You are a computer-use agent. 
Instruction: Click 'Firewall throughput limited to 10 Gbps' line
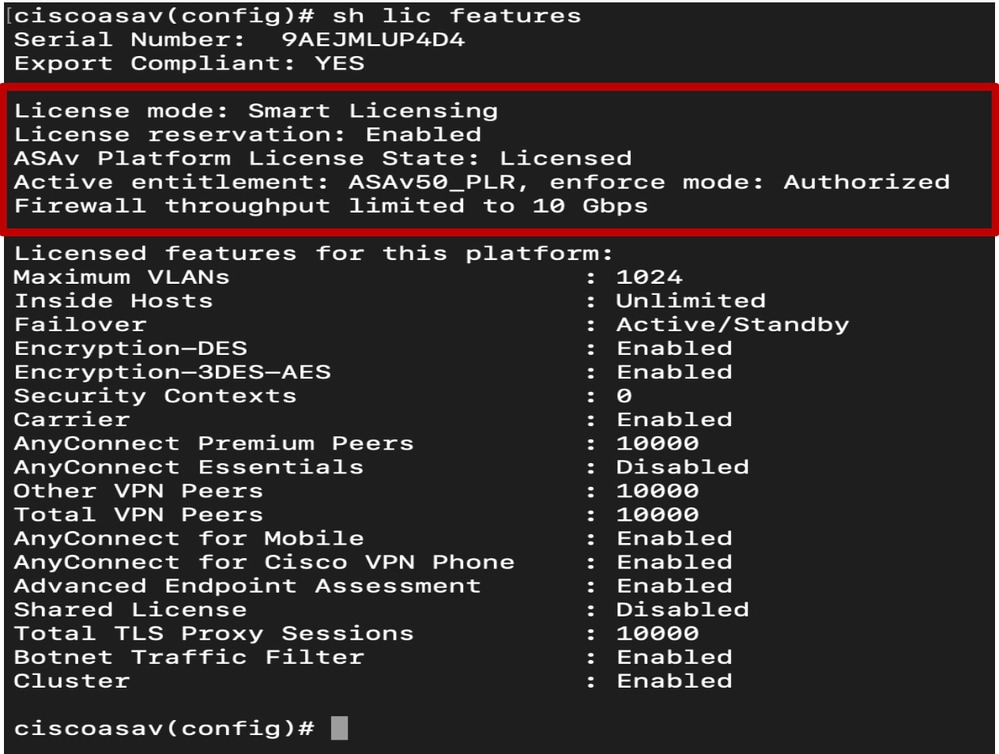point(331,206)
